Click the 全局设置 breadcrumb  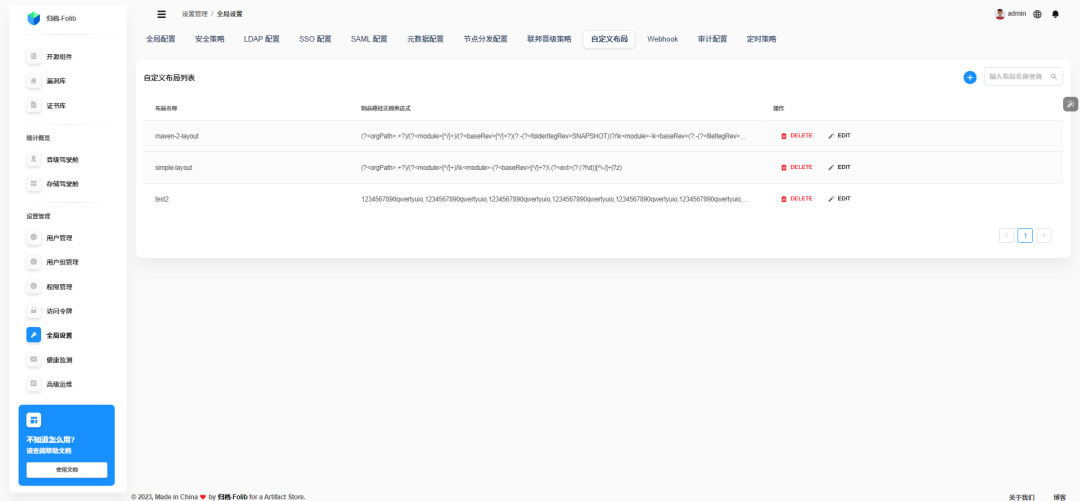tap(229, 14)
